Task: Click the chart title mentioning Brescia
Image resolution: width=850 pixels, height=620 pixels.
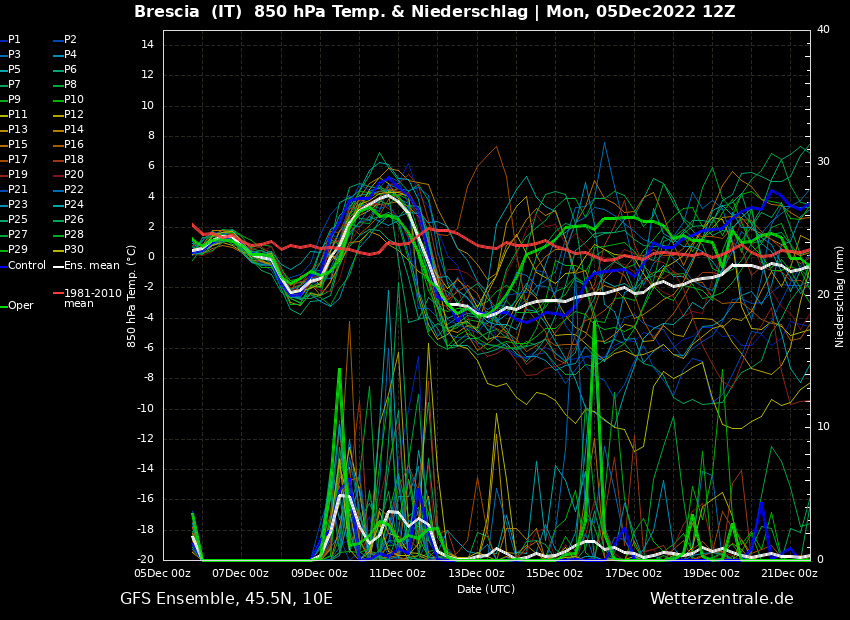Action: (434, 12)
